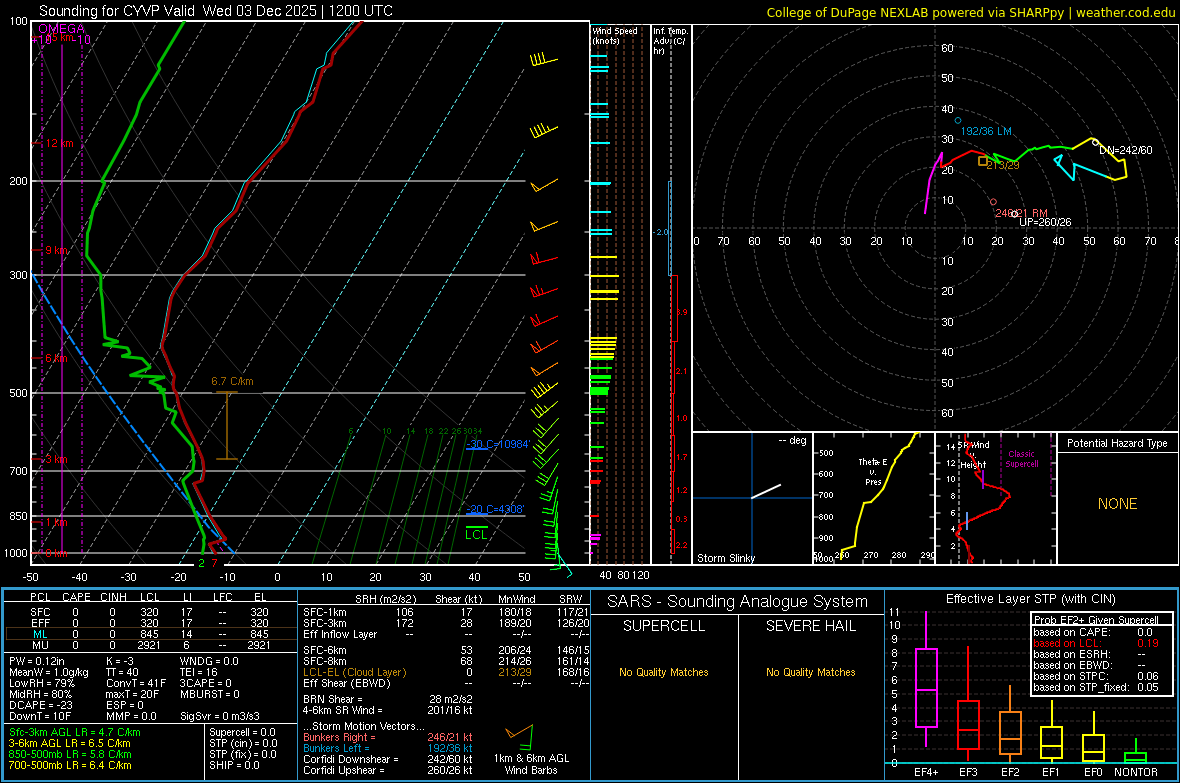
Task: Click the white Storm Slinky line
Action: pyautogui.click(x=766, y=491)
